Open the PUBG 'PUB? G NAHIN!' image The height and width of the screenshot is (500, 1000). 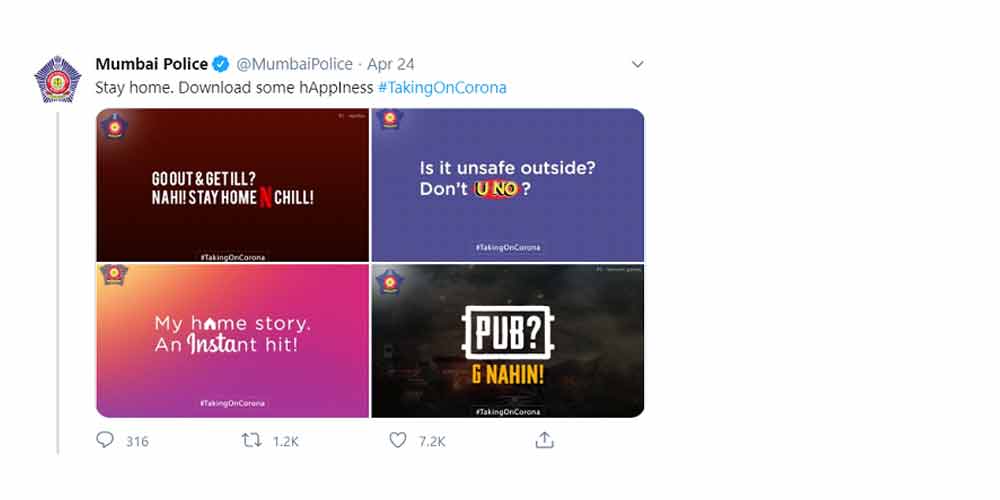click(508, 341)
